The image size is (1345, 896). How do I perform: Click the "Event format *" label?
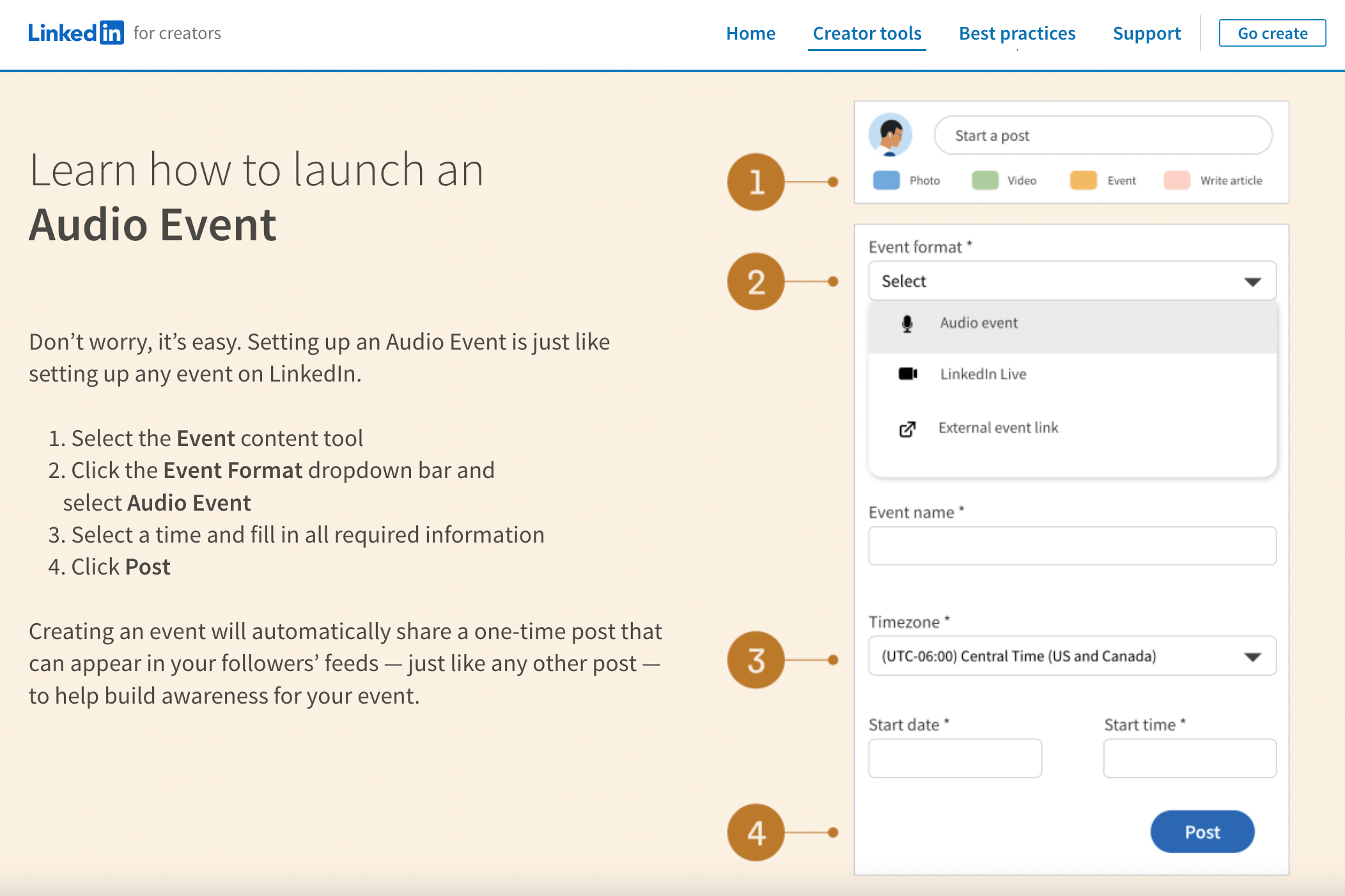pos(920,247)
